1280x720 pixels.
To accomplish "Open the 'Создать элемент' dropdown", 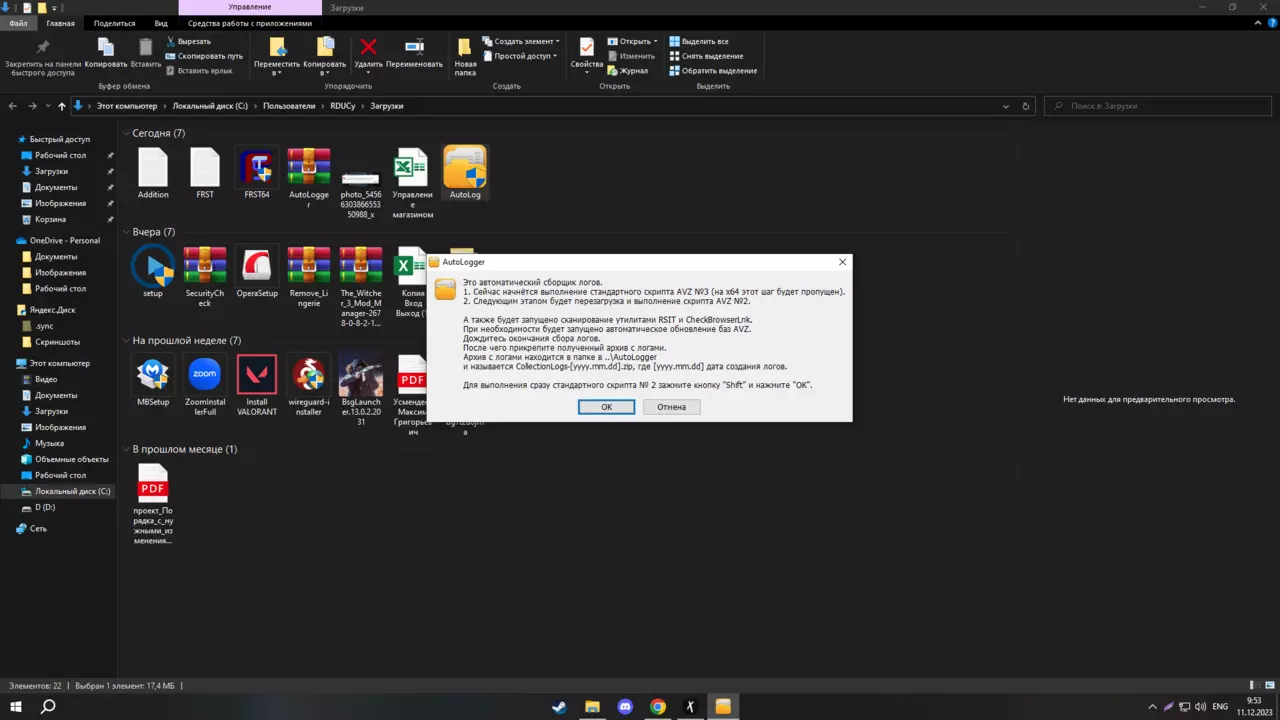I will [521, 41].
